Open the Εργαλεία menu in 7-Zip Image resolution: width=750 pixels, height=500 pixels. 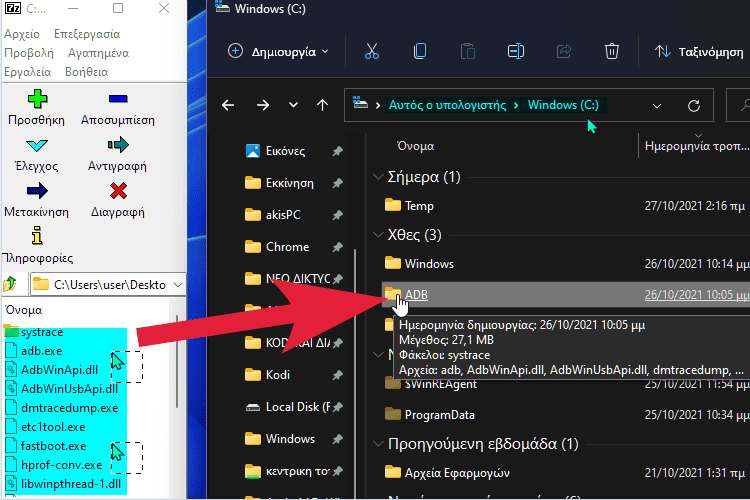[27, 72]
